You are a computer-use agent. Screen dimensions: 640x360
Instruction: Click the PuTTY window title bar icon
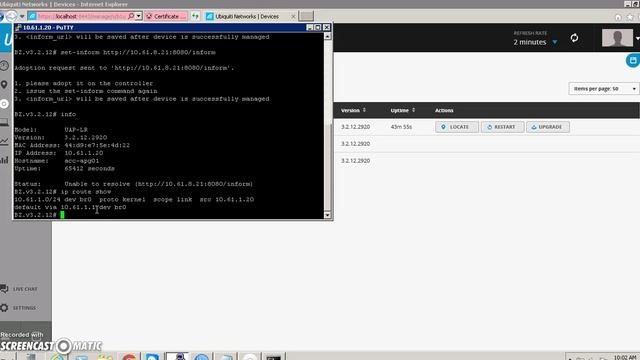tap(18, 27)
